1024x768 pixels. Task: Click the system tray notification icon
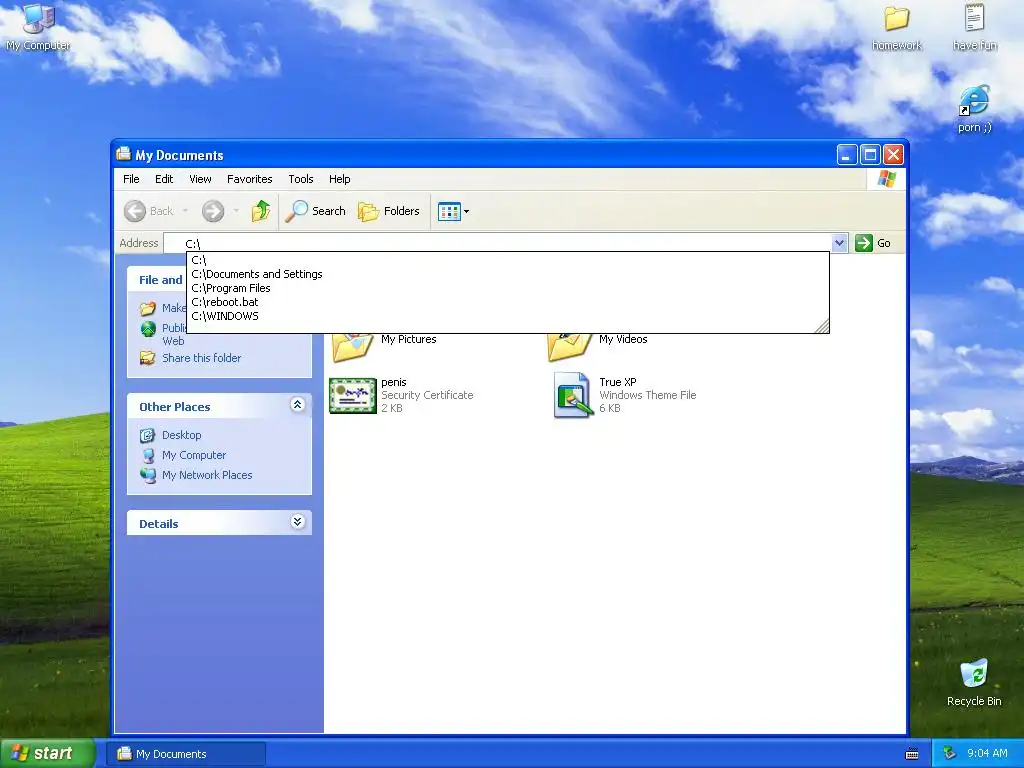tap(950, 754)
